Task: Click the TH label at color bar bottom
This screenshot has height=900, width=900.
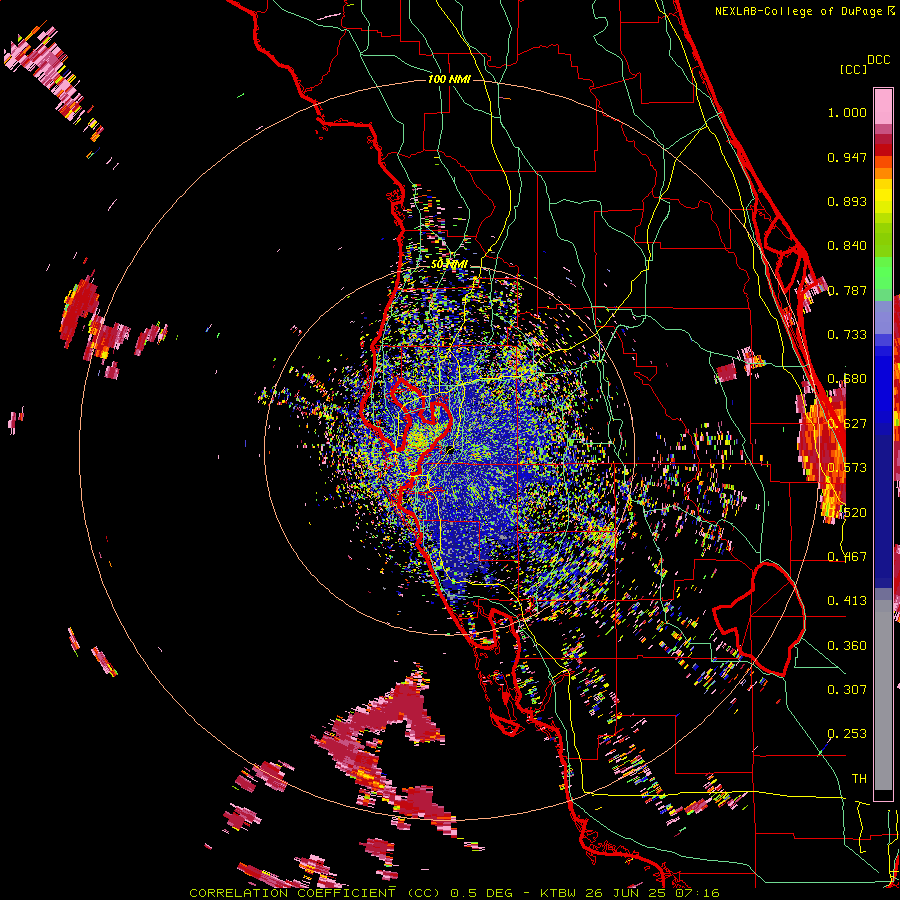Action: [x=859, y=778]
